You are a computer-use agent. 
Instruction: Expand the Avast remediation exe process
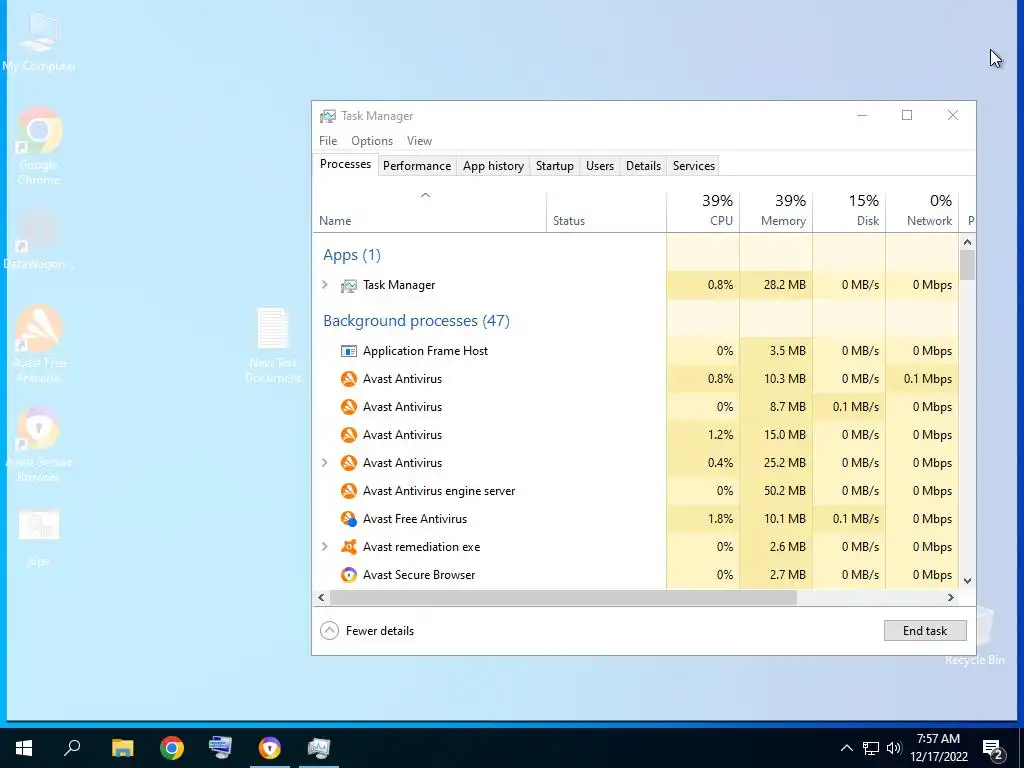(325, 547)
